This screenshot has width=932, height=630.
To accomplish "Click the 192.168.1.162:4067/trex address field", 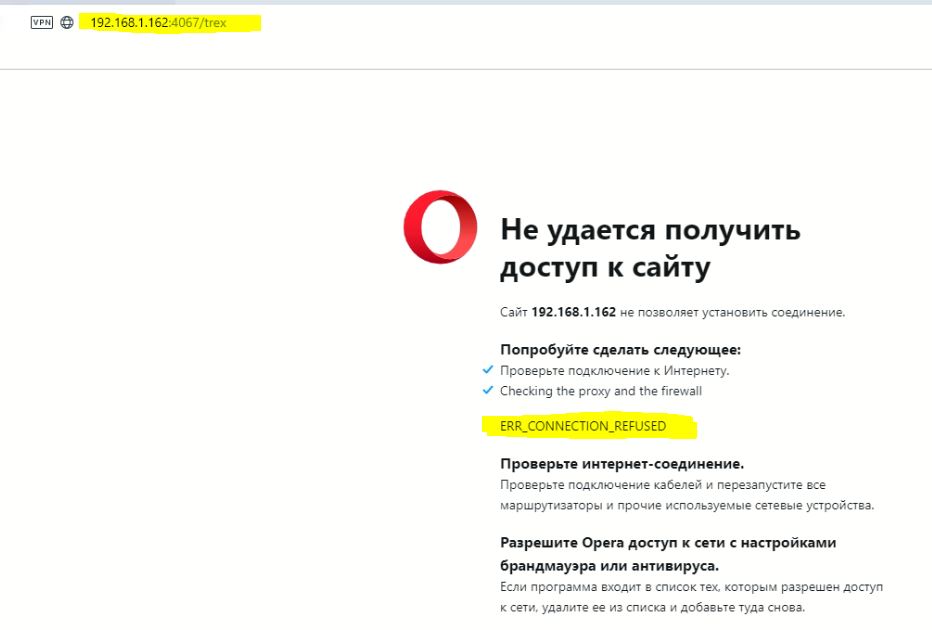I will tap(158, 23).
